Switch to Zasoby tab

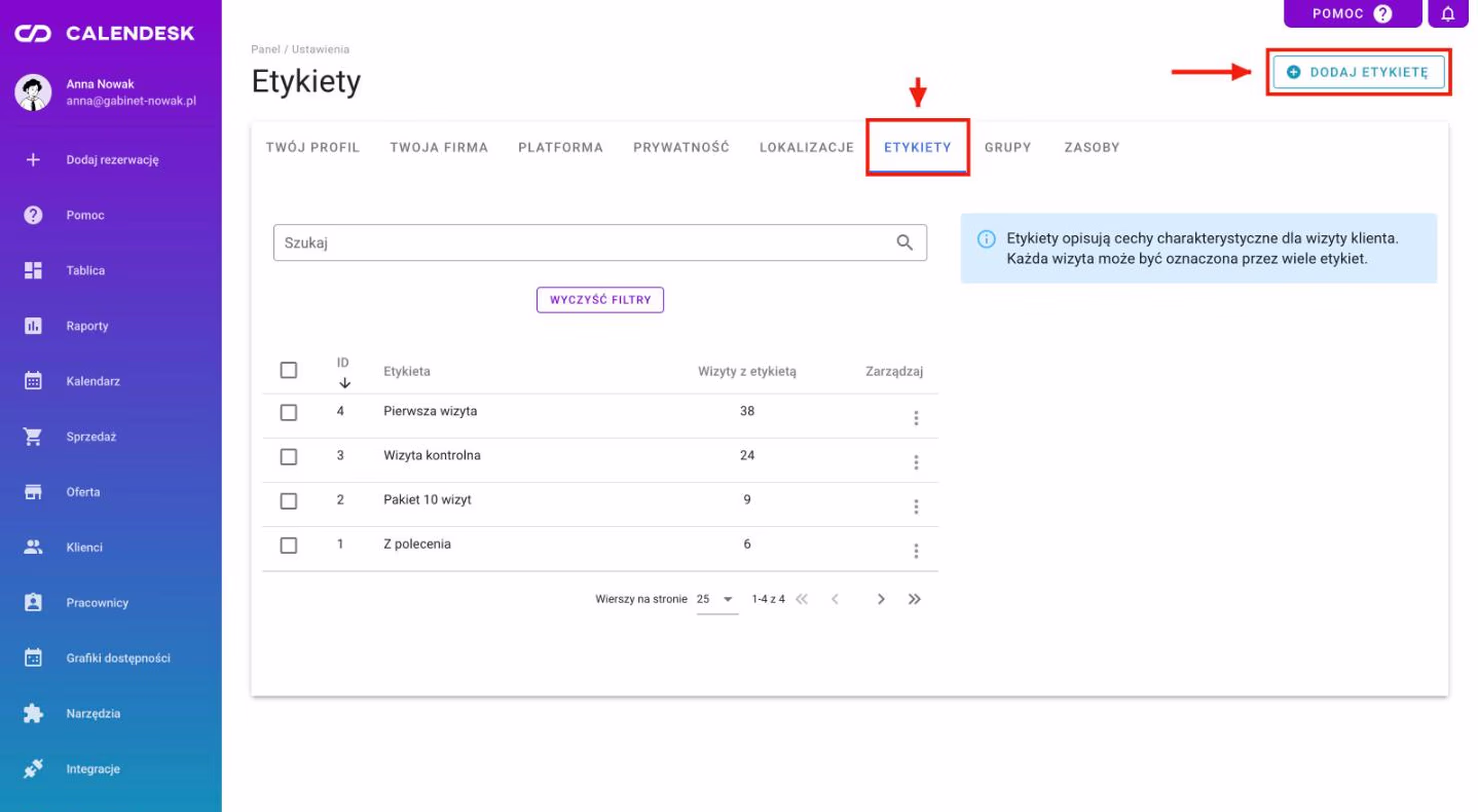[x=1092, y=147]
